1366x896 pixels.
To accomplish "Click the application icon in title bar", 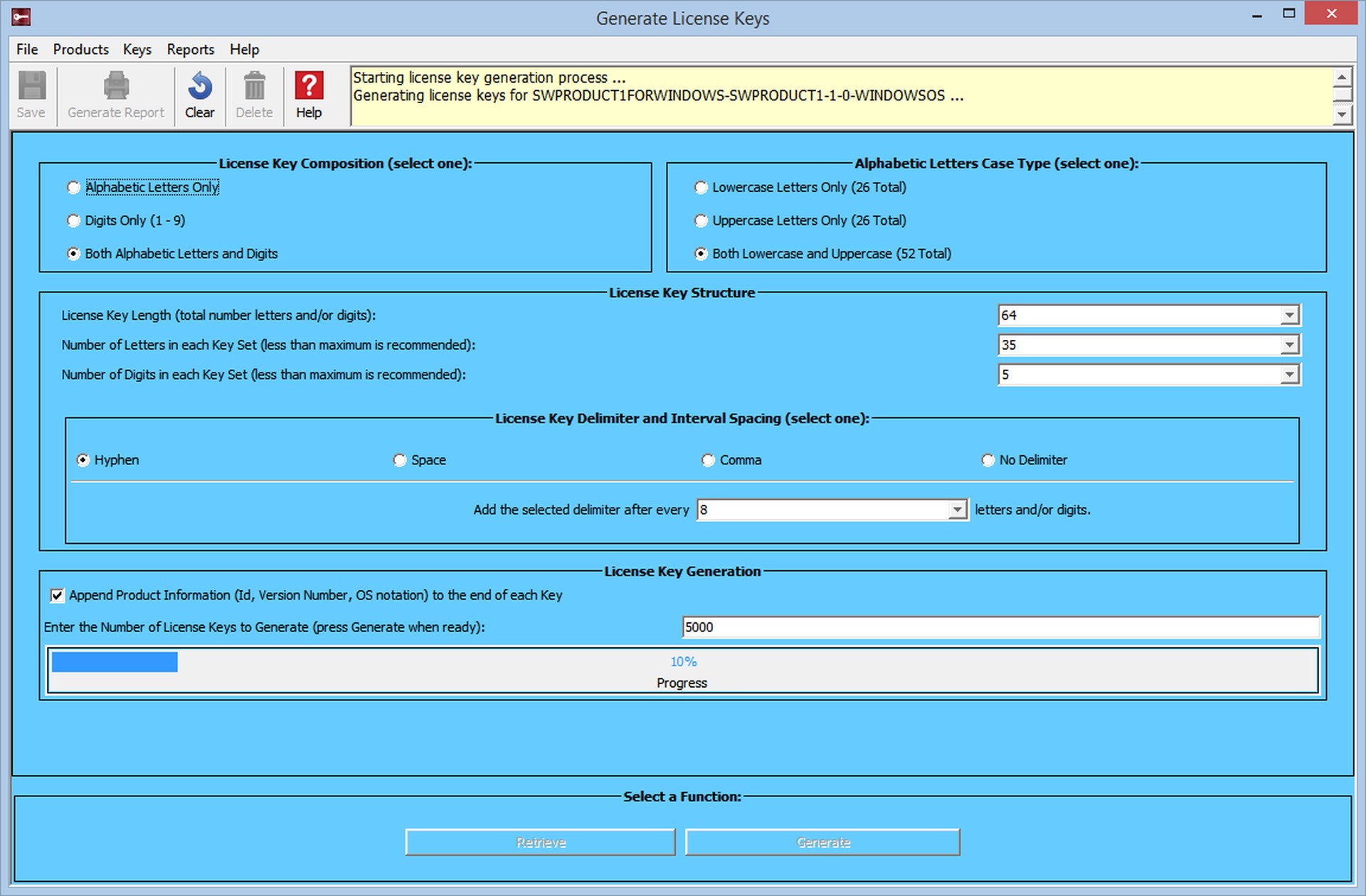I will 21,16.
